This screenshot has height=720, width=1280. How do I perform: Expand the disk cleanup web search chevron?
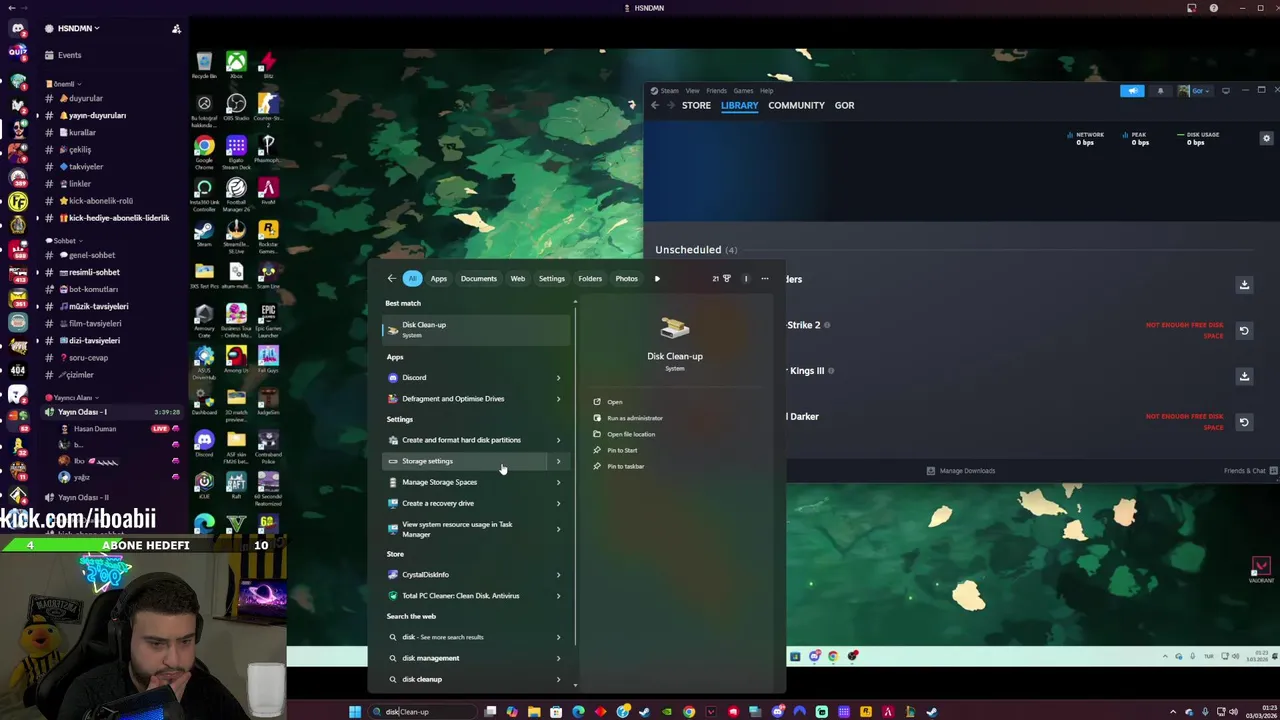point(558,679)
